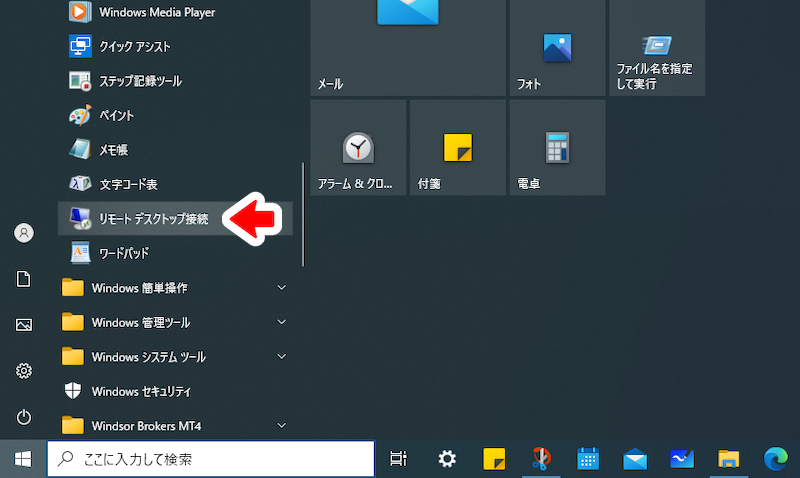Image resolution: width=800 pixels, height=478 pixels.
Task: Open File Explorer on the taskbar
Action: coord(729,459)
